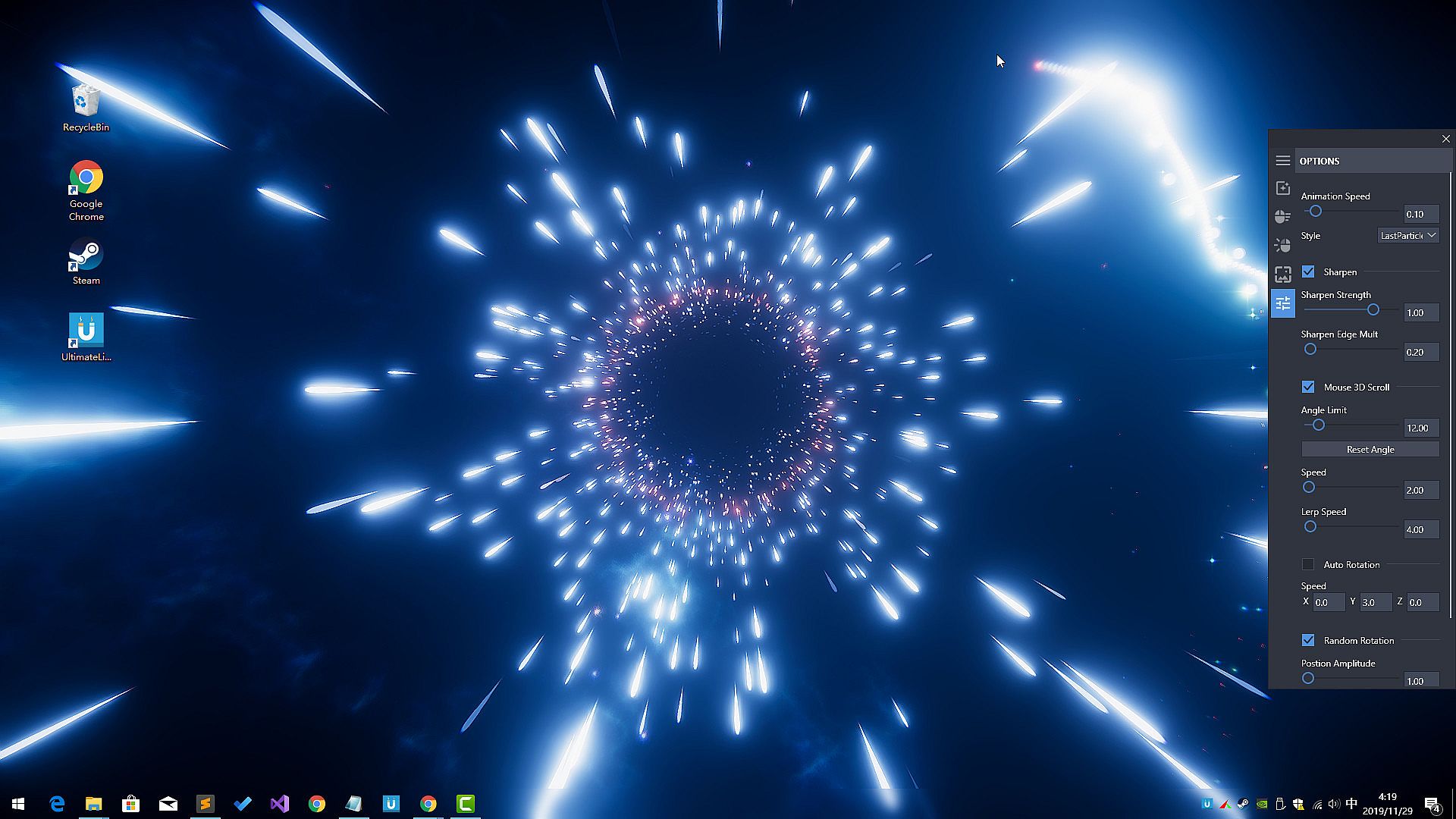The height and width of the screenshot is (819, 1456).
Task: Launch Visual Studio from the taskbar
Action: pyautogui.click(x=280, y=804)
